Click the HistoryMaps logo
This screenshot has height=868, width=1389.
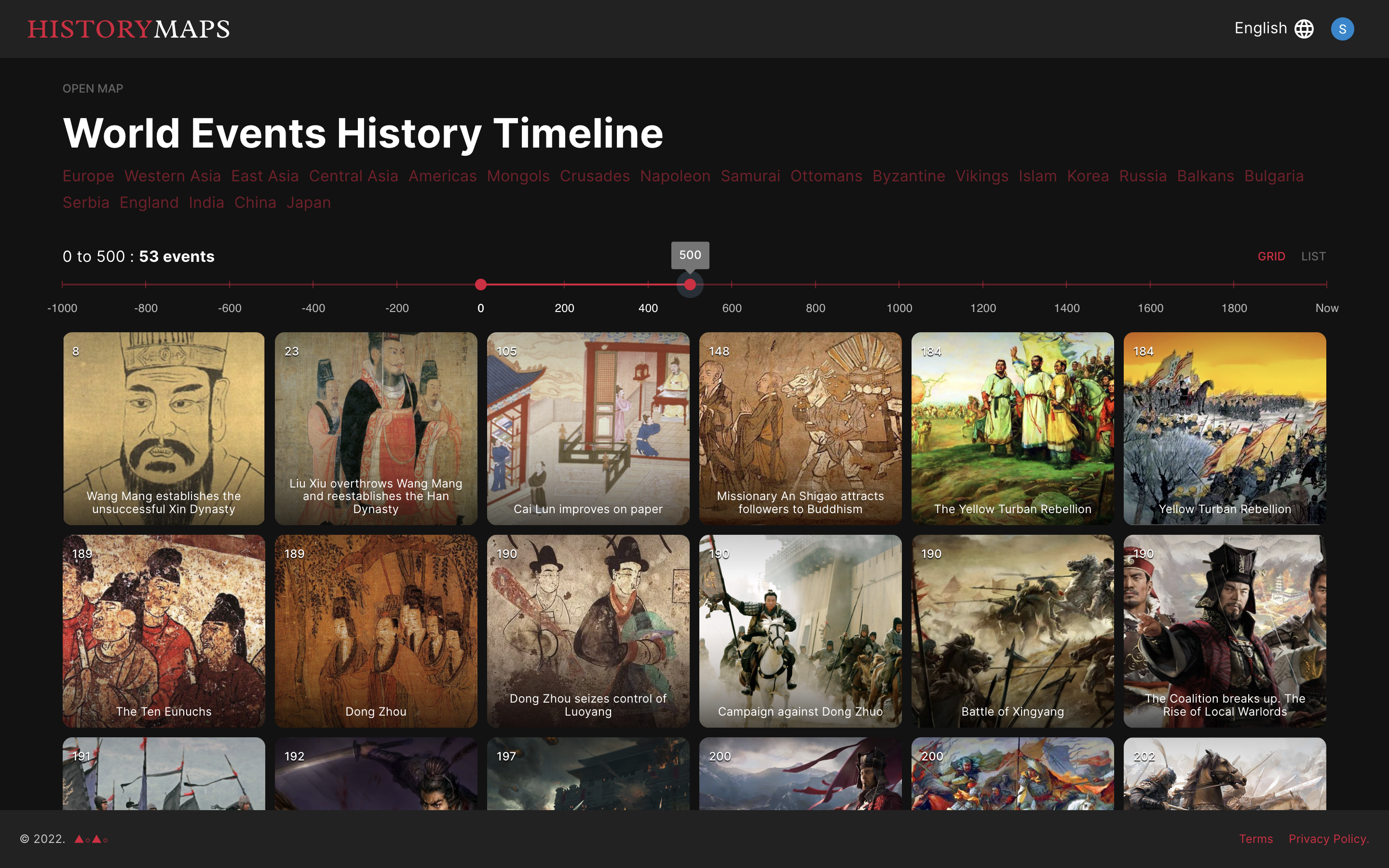click(x=129, y=29)
